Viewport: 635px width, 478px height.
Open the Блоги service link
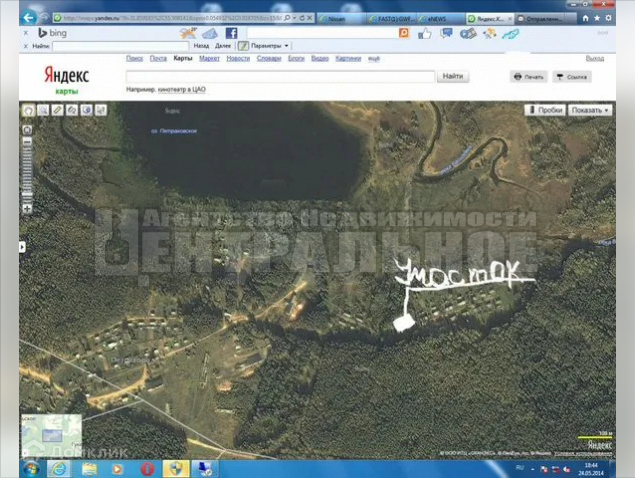coord(296,58)
